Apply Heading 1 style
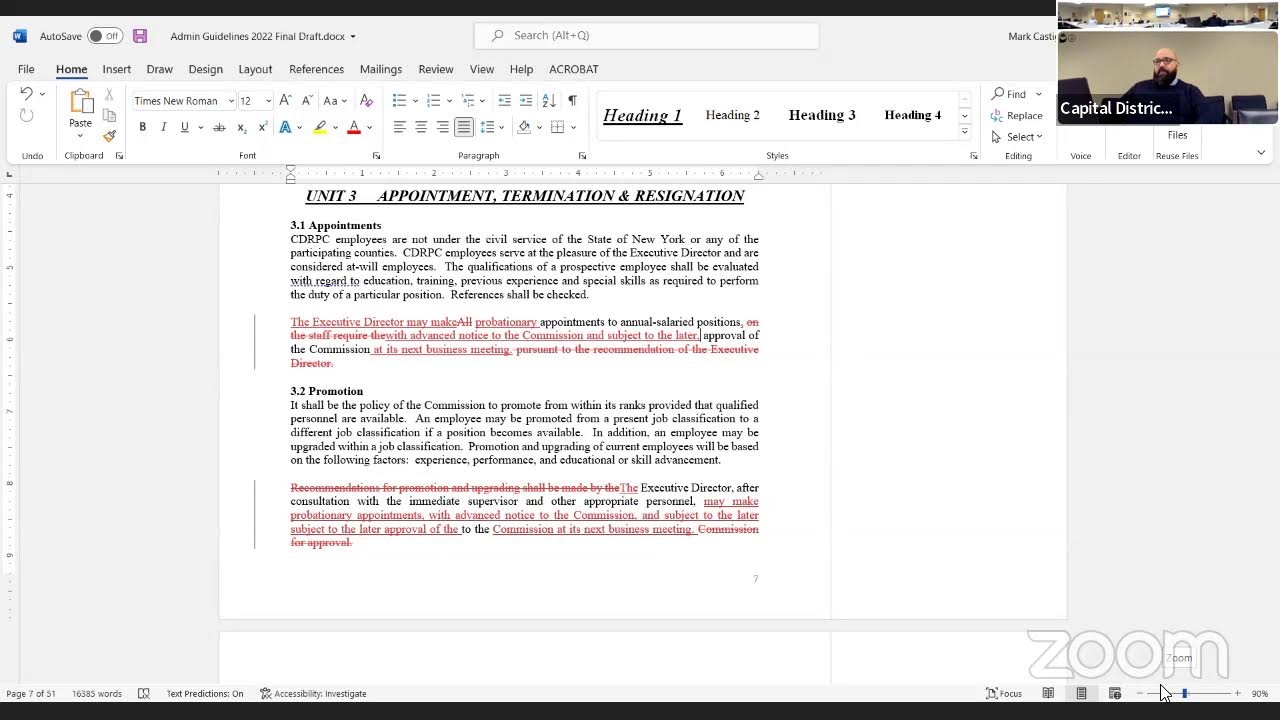Screen dimensions: 1280x720 (x=642, y=115)
